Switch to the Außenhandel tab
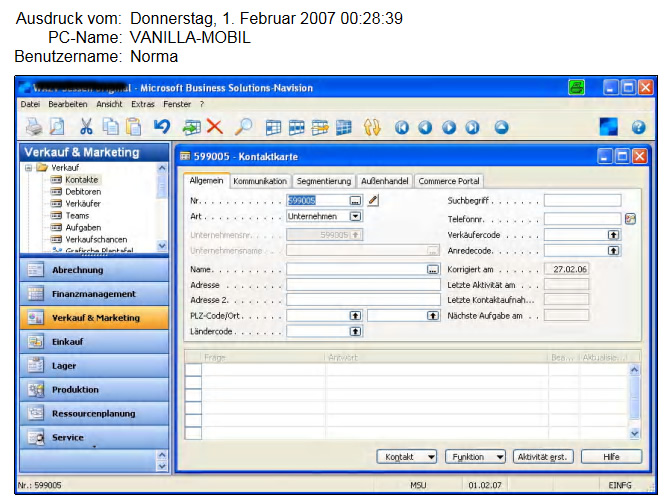 385,181
